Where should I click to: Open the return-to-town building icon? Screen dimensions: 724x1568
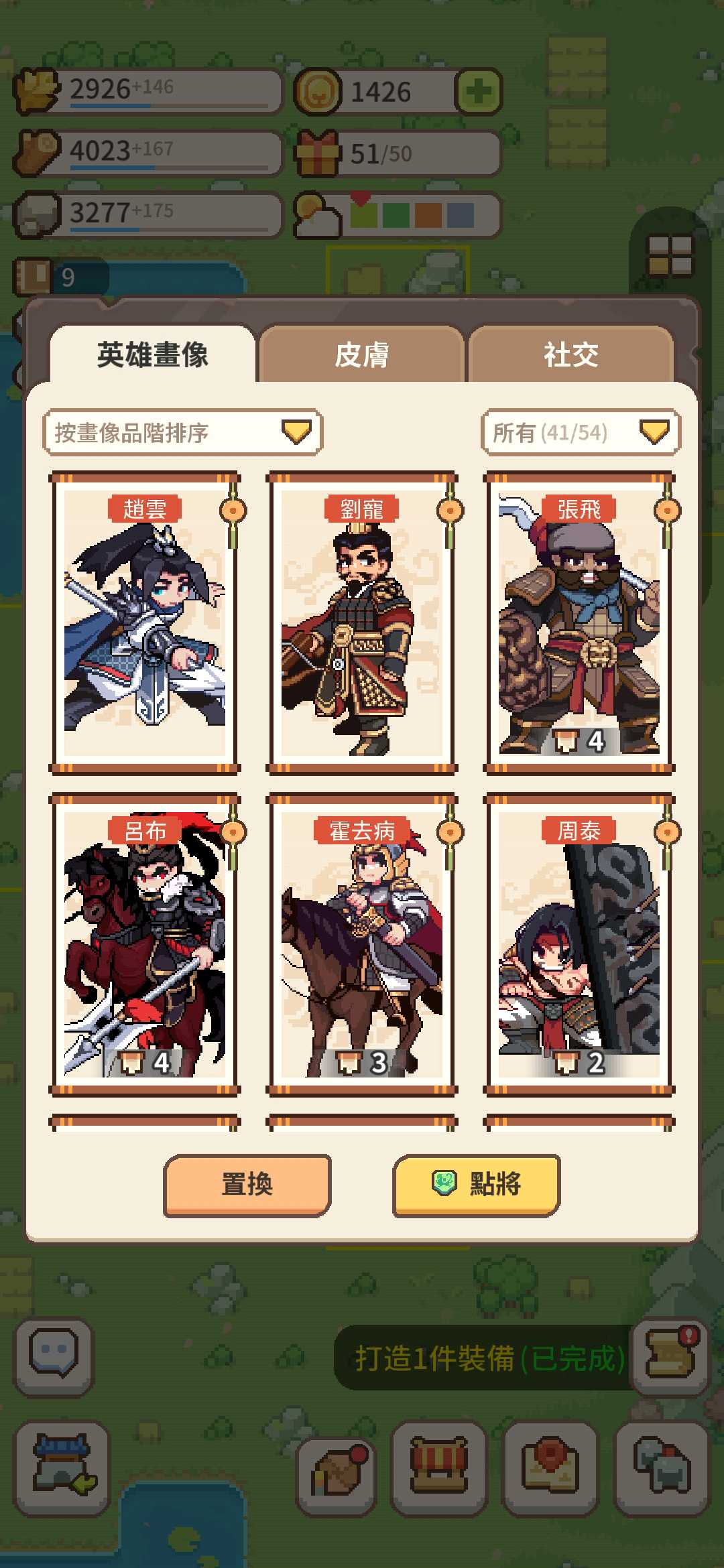pyautogui.click(x=62, y=1468)
